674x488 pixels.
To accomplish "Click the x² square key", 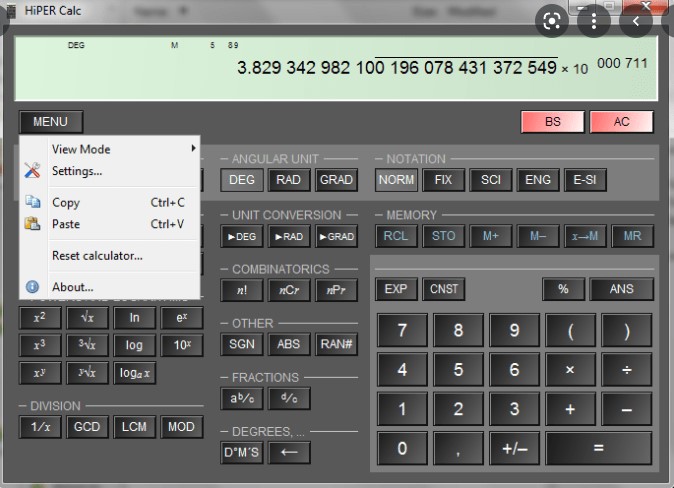I will (x=40, y=318).
